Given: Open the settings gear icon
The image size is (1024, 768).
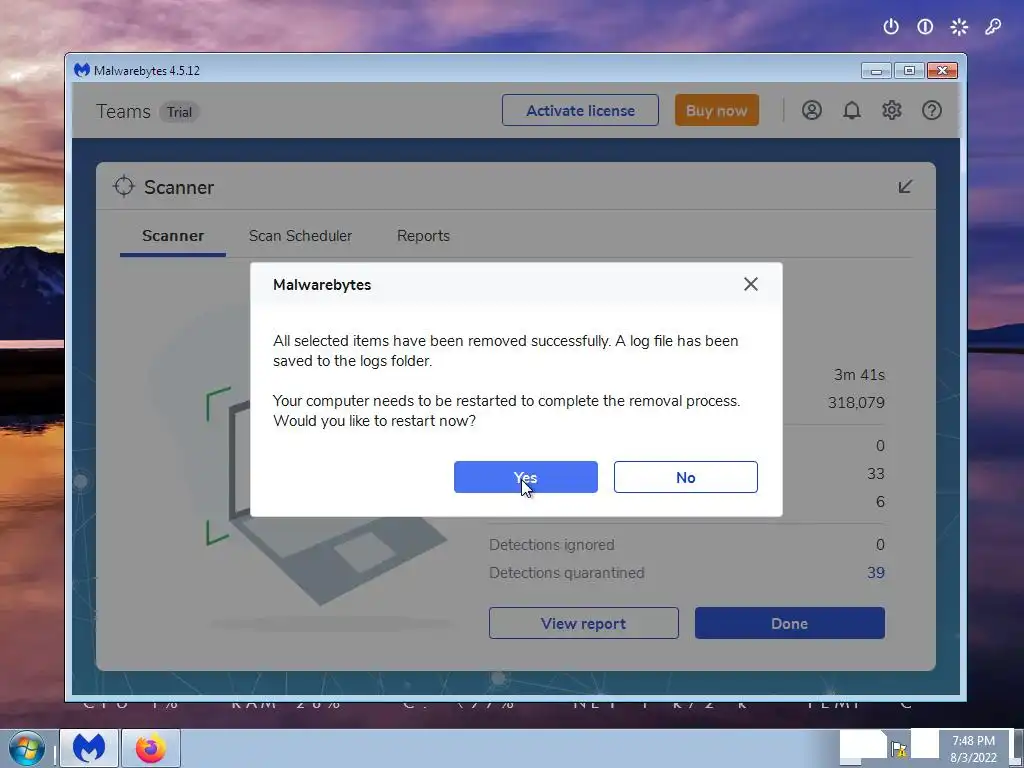Looking at the screenshot, I should (891, 110).
